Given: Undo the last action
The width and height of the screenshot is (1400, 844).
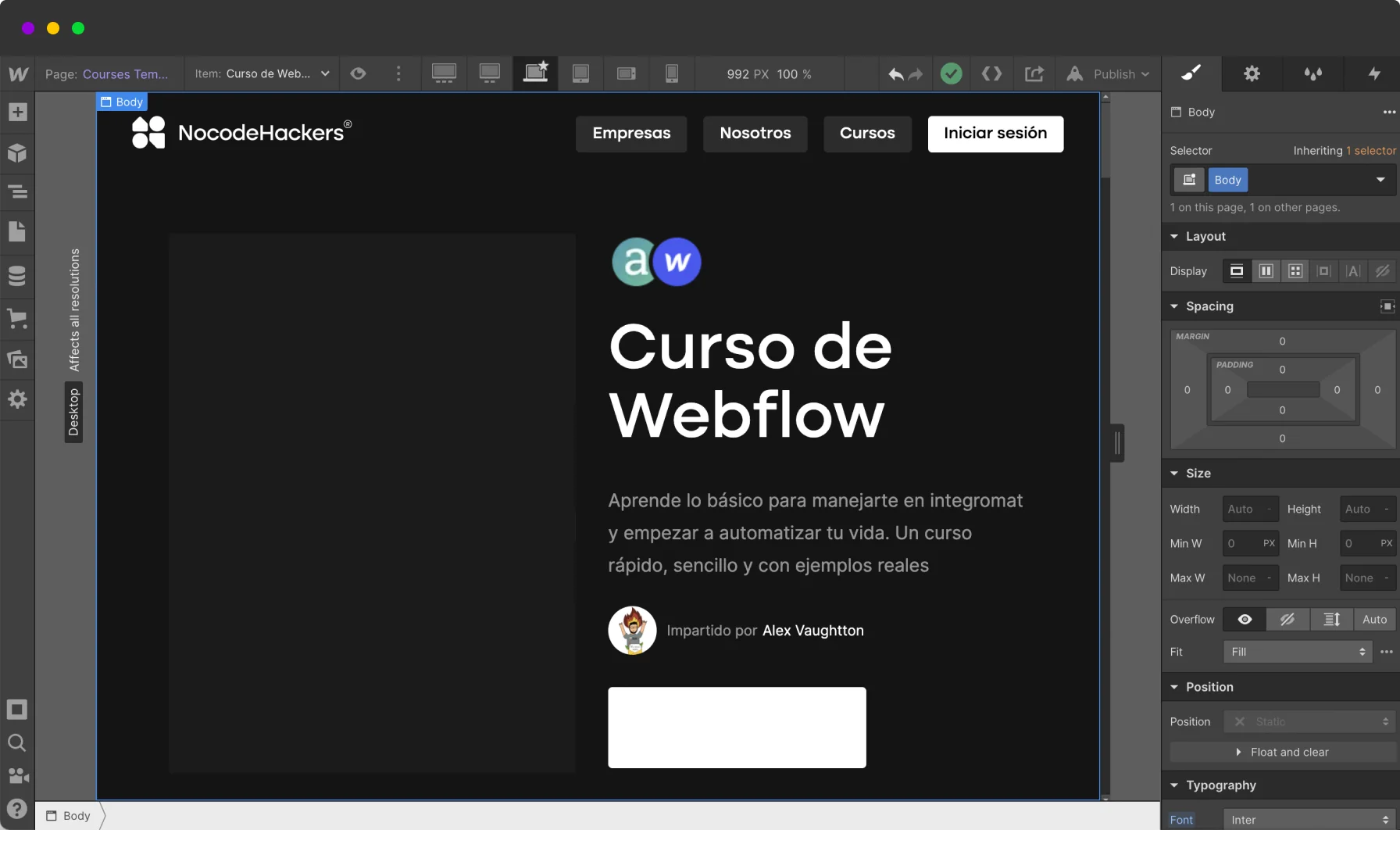Looking at the screenshot, I should click(895, 74).
